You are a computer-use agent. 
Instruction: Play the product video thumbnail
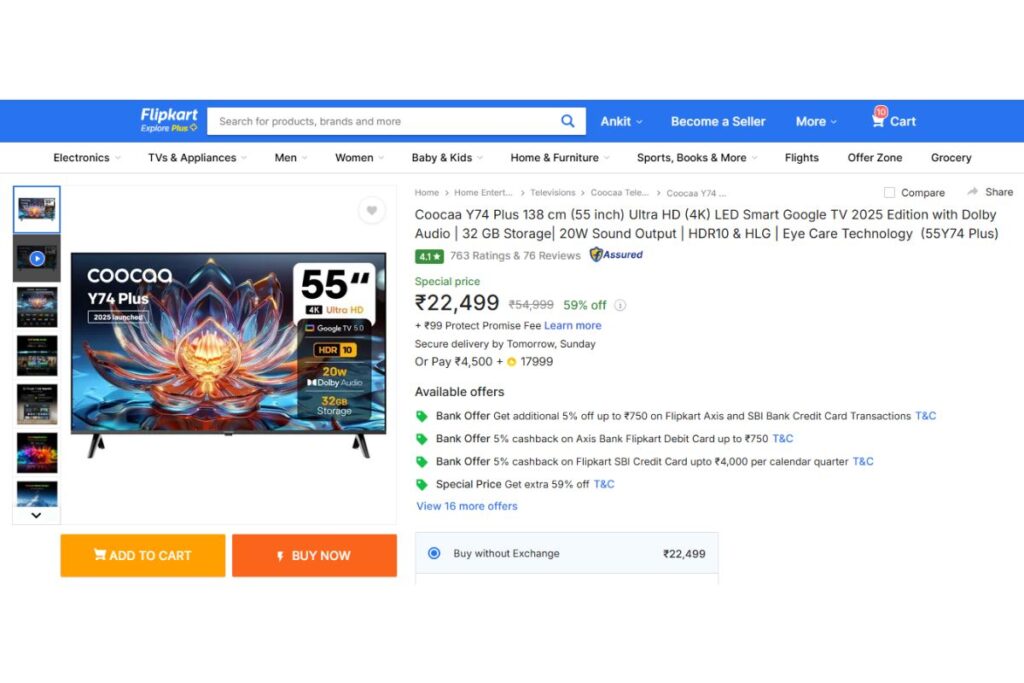point(37,258)
